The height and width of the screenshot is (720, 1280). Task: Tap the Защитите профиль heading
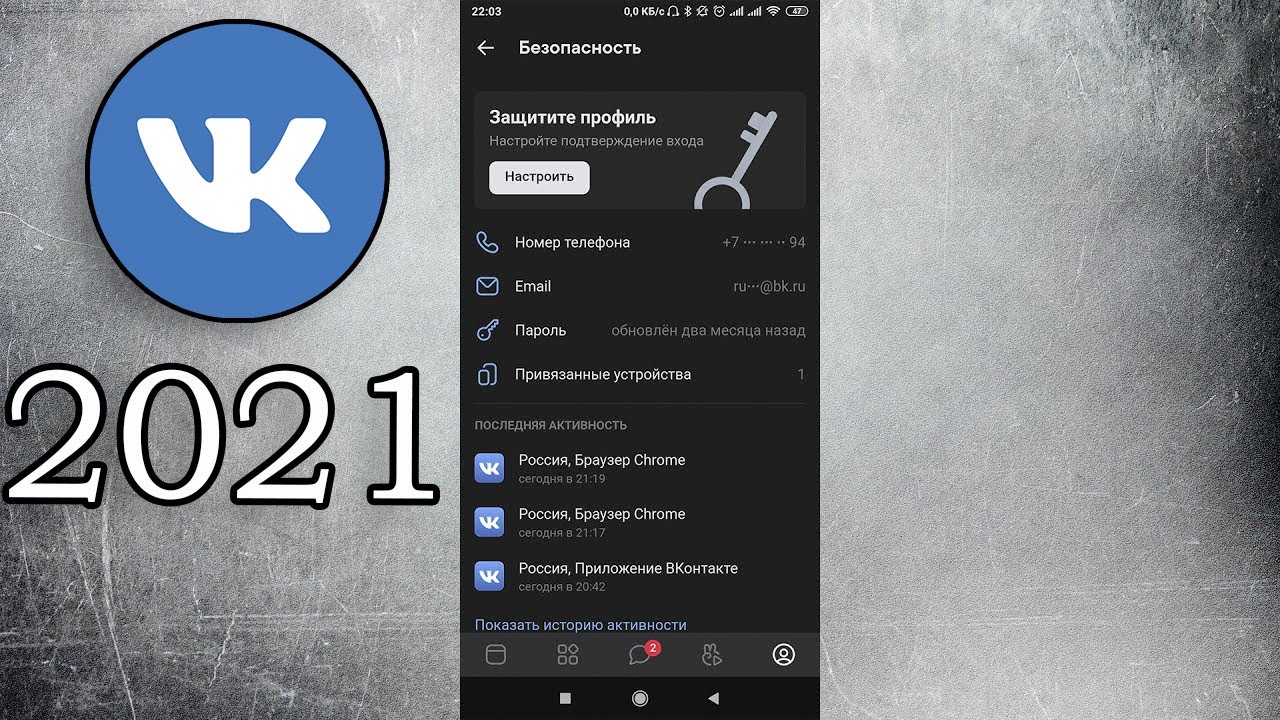coord(572,117)
